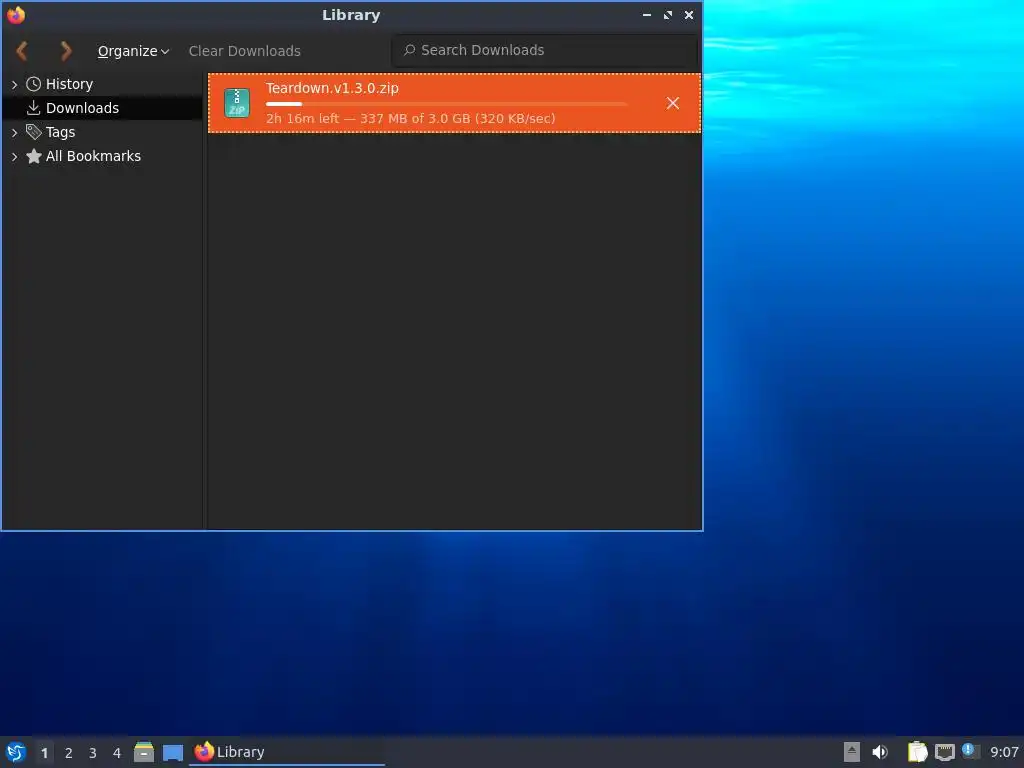The image size is (1024, 768).
Task: Go forward with the right arrow
Action: [65, 50]
